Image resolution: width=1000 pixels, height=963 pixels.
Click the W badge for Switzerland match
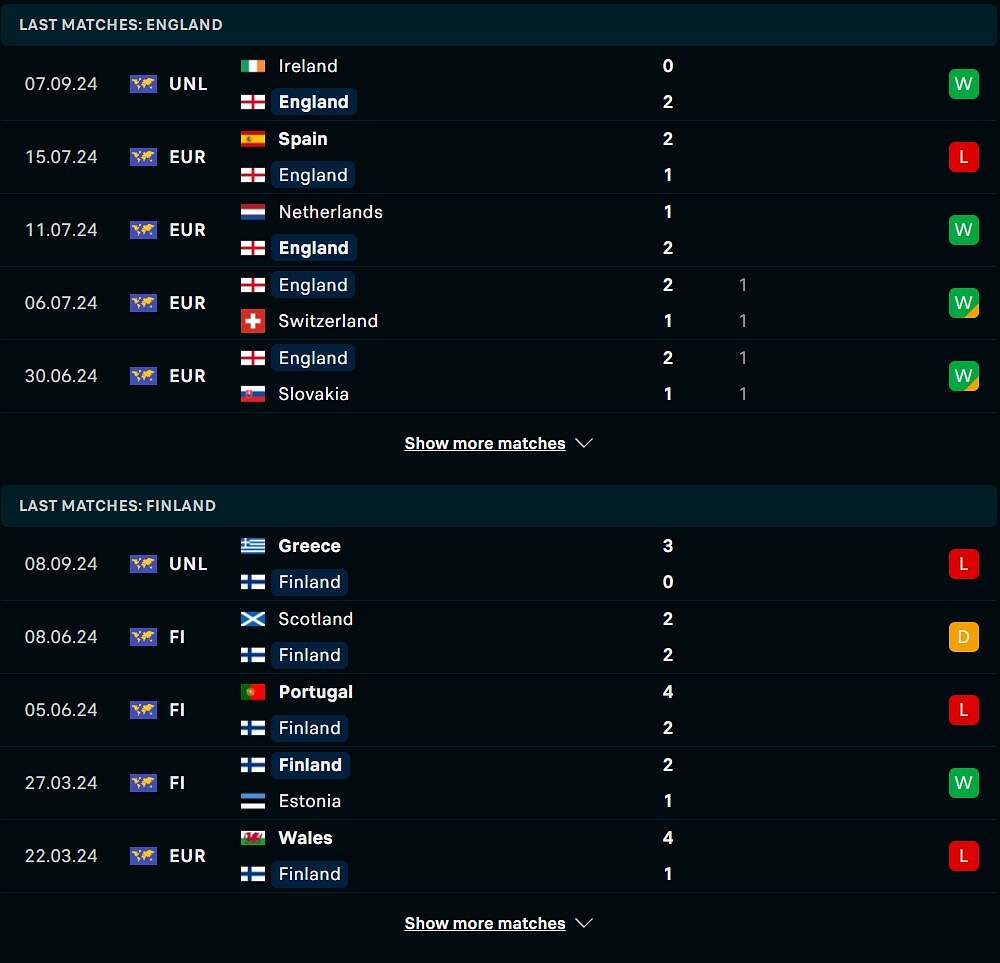[963, 303]
